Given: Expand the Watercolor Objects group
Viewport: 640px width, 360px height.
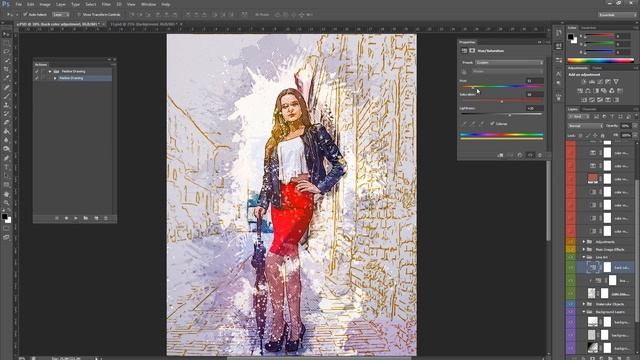Looking at the screenshot, I should [584, 304].
